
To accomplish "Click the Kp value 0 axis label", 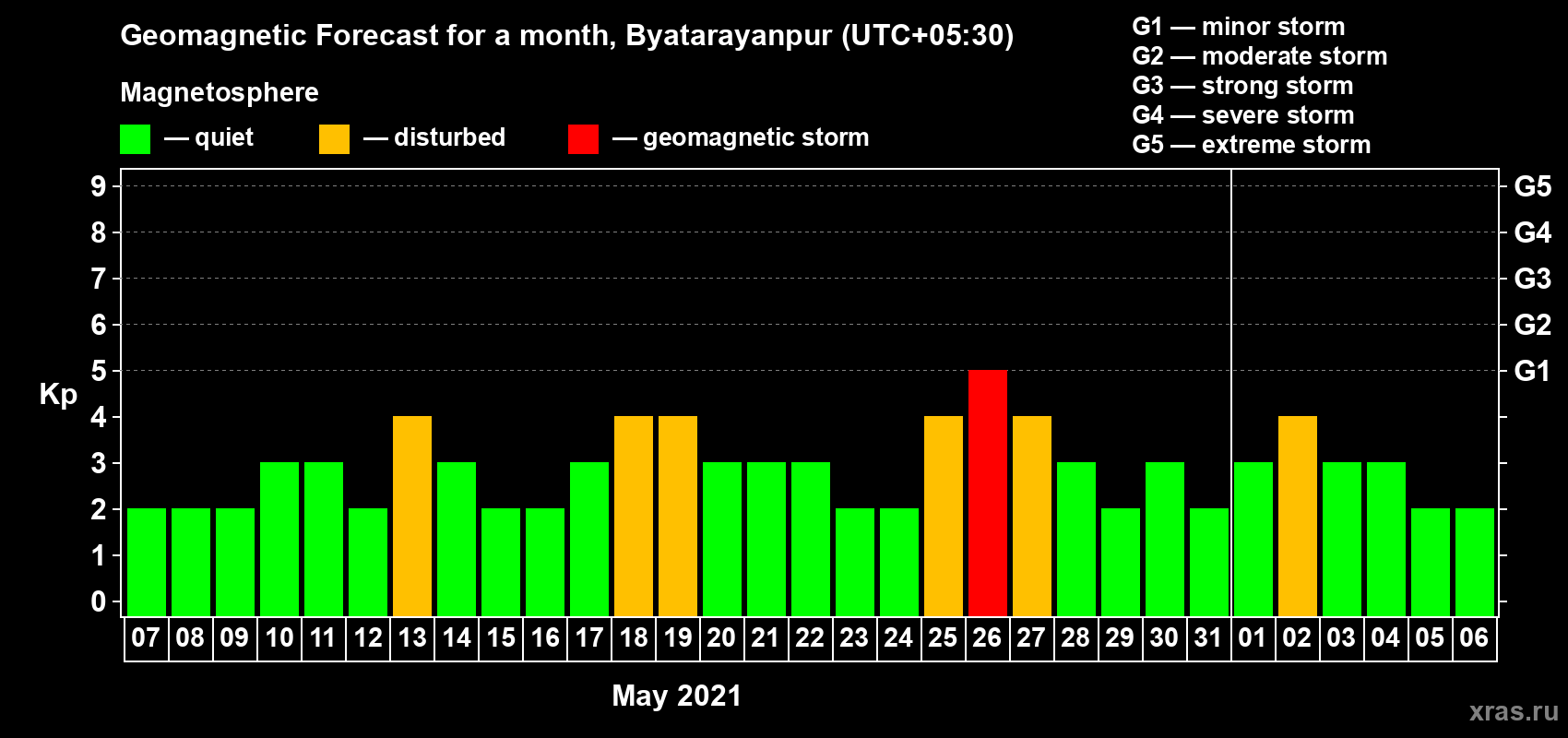I will [99, 601].
